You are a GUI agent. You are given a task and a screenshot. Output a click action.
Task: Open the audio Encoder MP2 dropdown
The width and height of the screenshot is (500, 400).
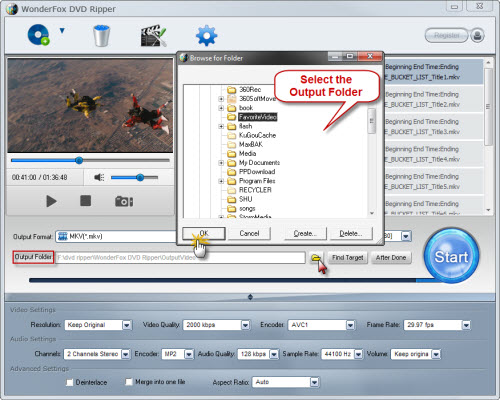click(x=189, y=354)
